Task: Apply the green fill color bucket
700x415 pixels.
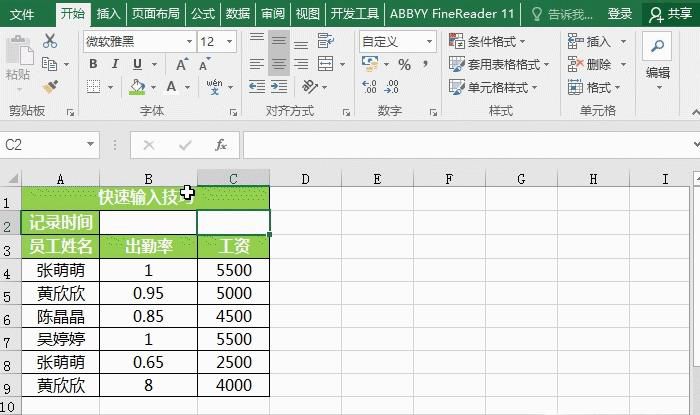Action: point(138,87)
